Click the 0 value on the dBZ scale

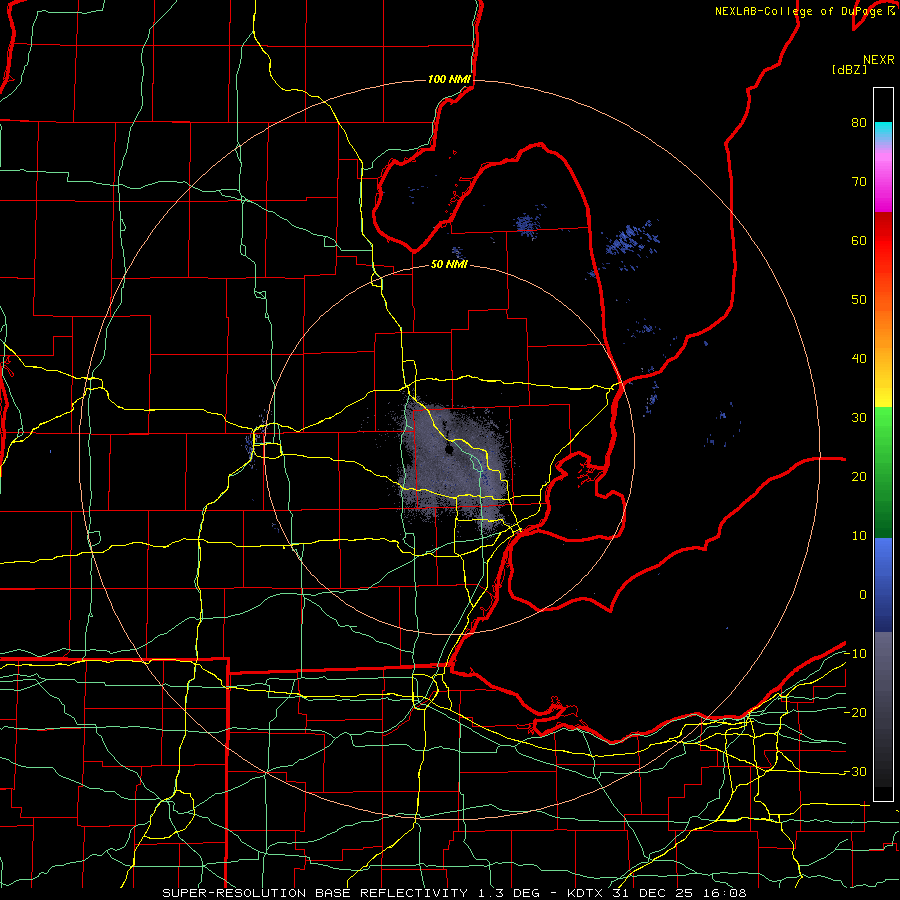[862, 595]
